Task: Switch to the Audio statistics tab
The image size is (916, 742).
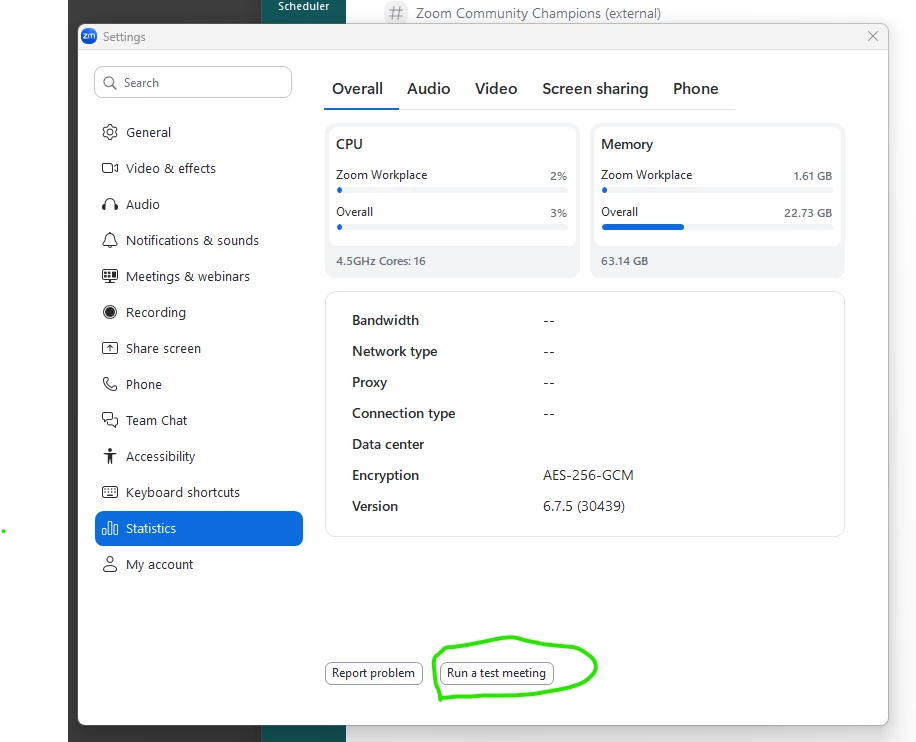Action: tap(429, 89)
